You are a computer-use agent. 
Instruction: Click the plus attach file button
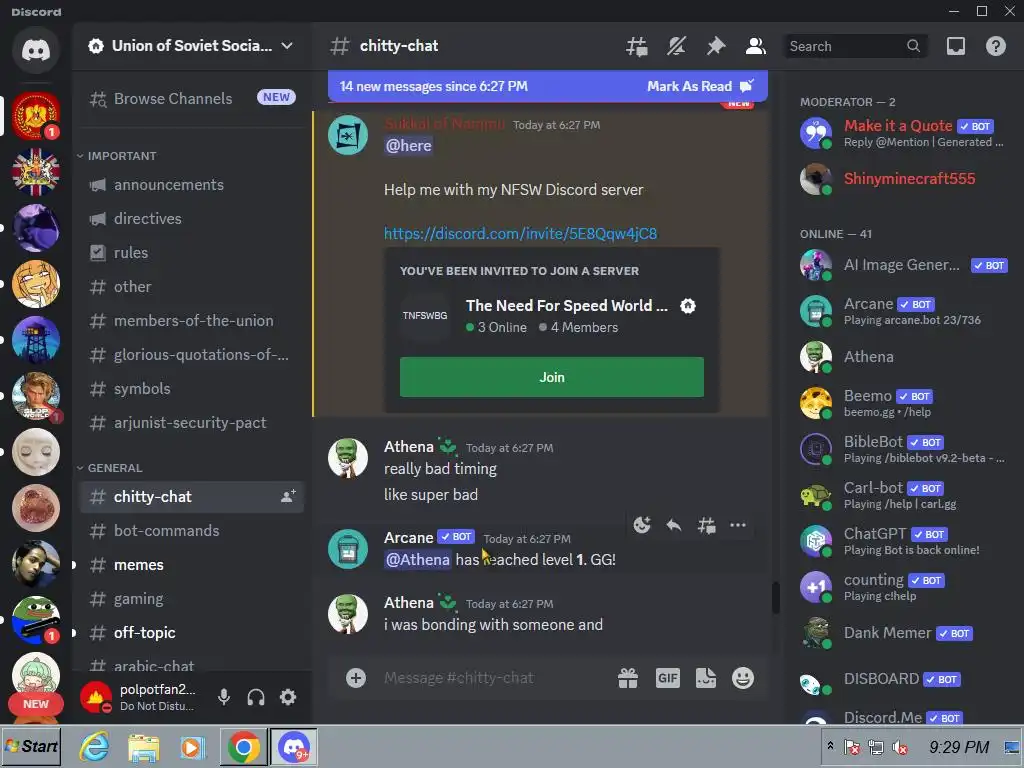point(356,678)
